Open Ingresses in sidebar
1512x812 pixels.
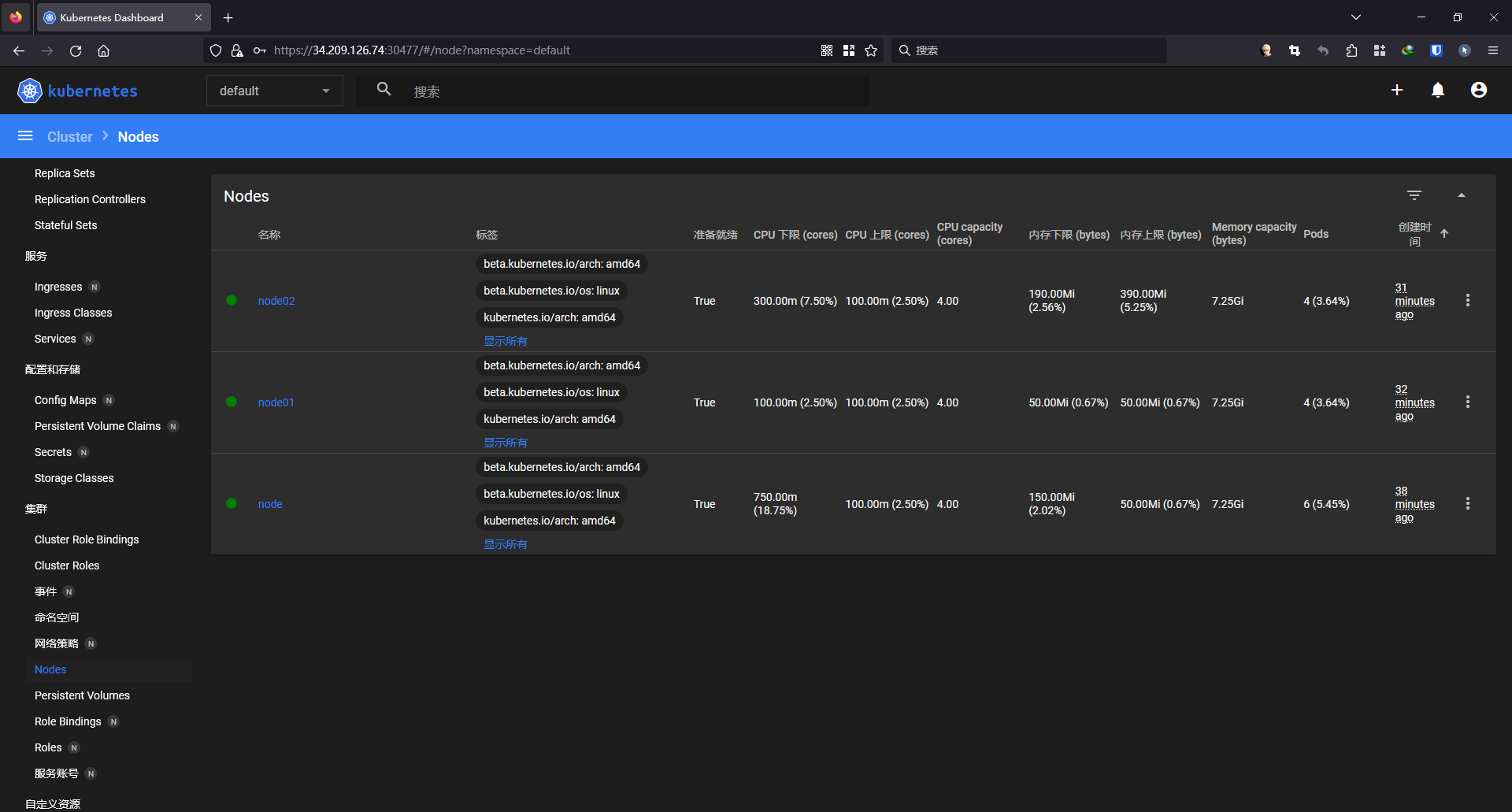tap(58, 287)
